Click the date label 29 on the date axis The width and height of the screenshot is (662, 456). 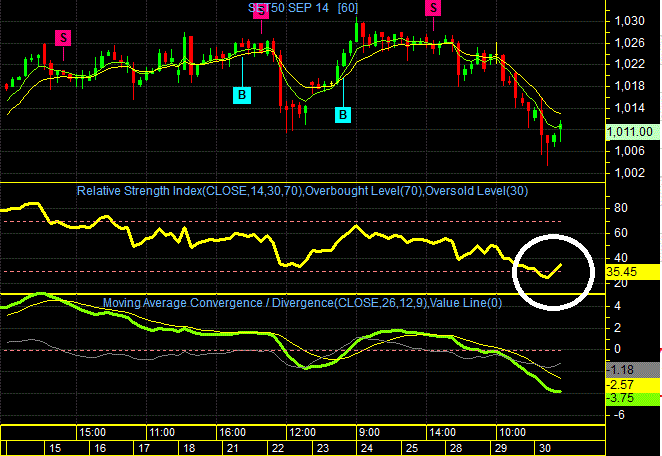(x=501, y=448)
